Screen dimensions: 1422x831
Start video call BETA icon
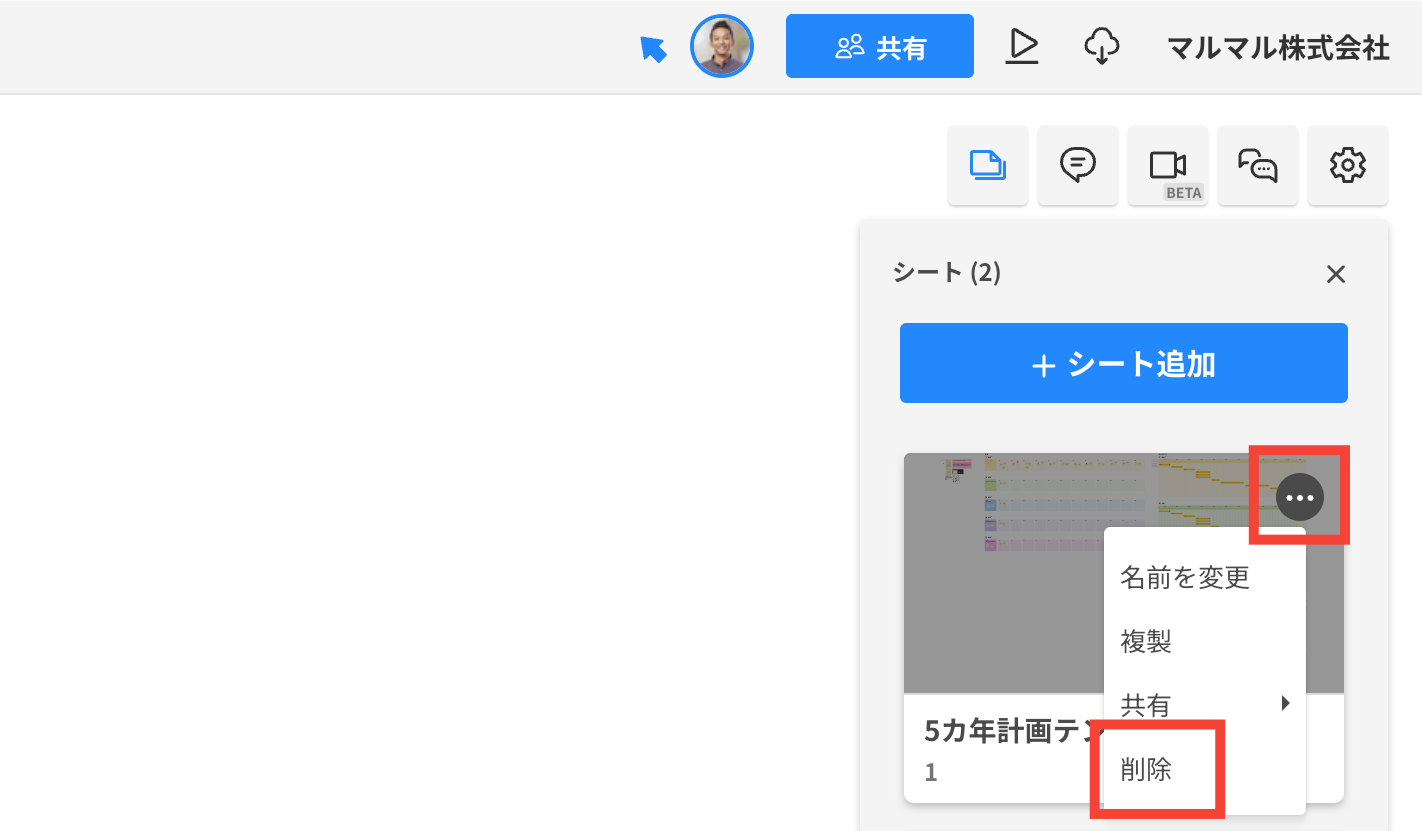coord(1168,165)
